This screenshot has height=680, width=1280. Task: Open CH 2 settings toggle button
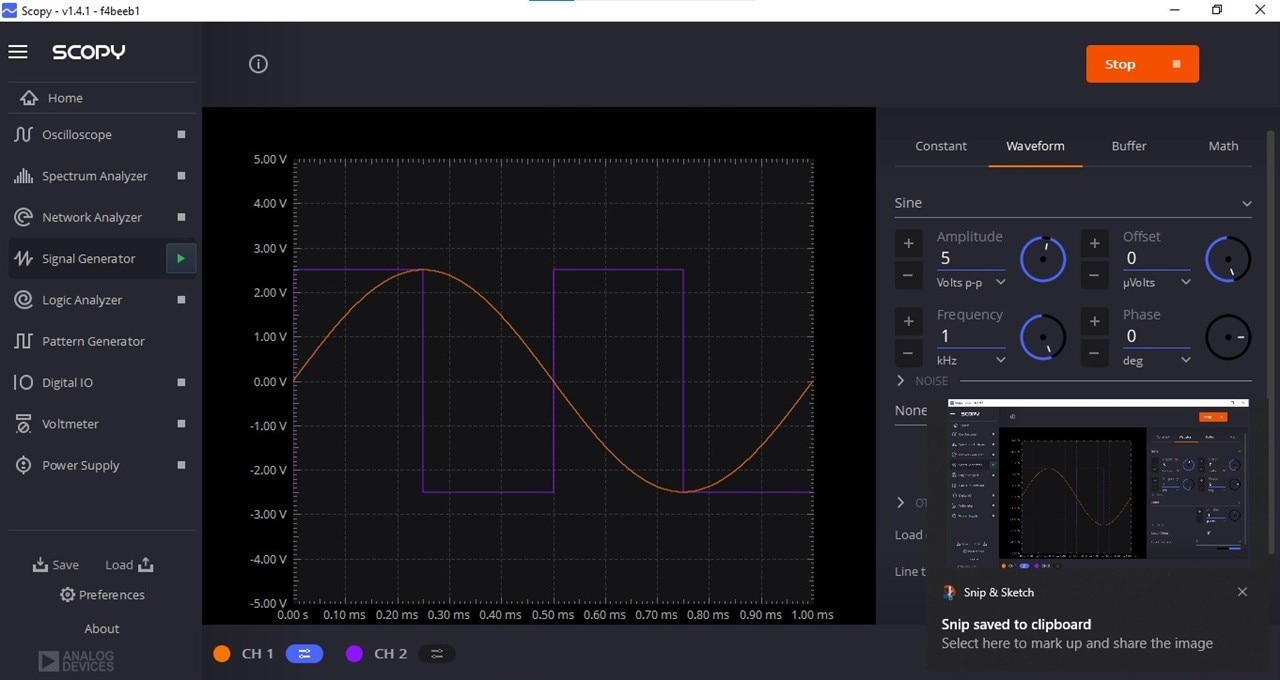coord(437,653)
